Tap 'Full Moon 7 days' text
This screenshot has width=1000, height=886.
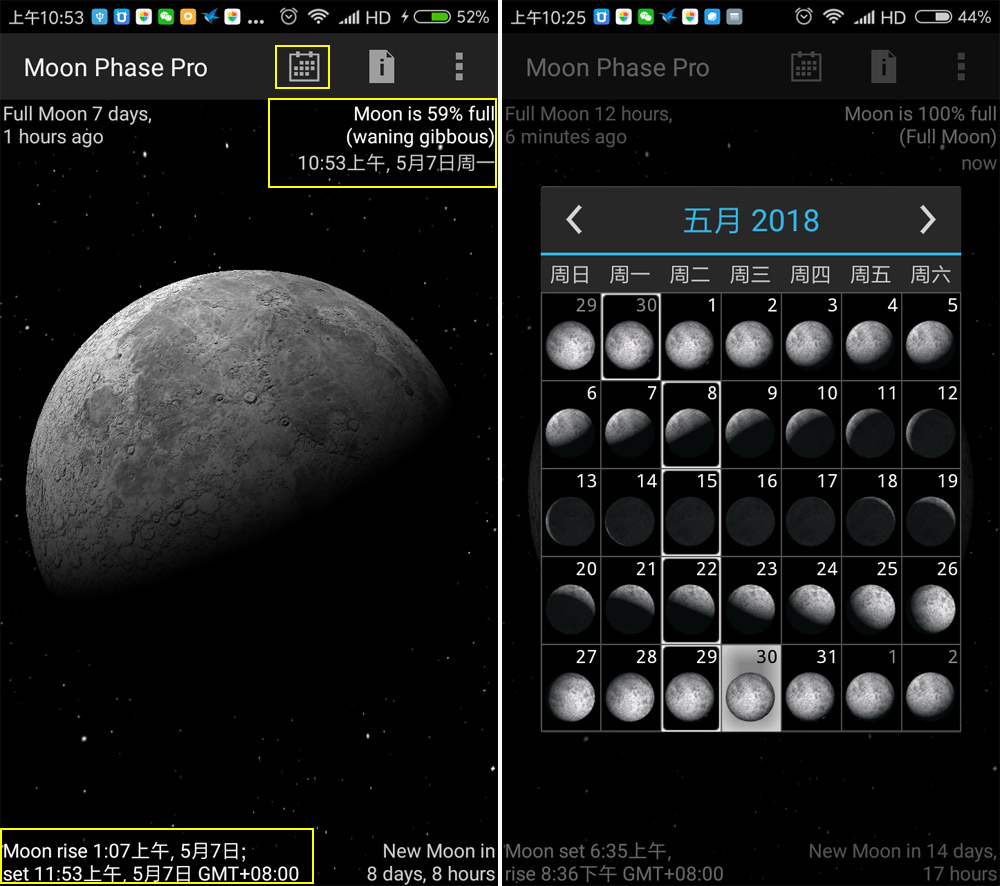pyautogui.click(x=77, y=114)
